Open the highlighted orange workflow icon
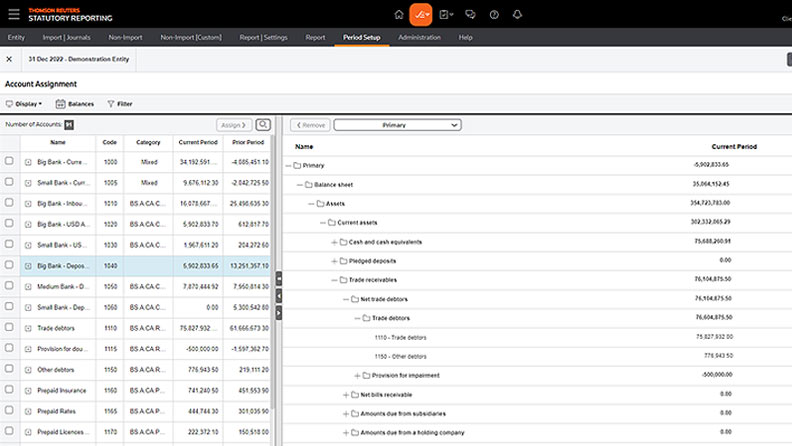792x446 pixels. 421,14
